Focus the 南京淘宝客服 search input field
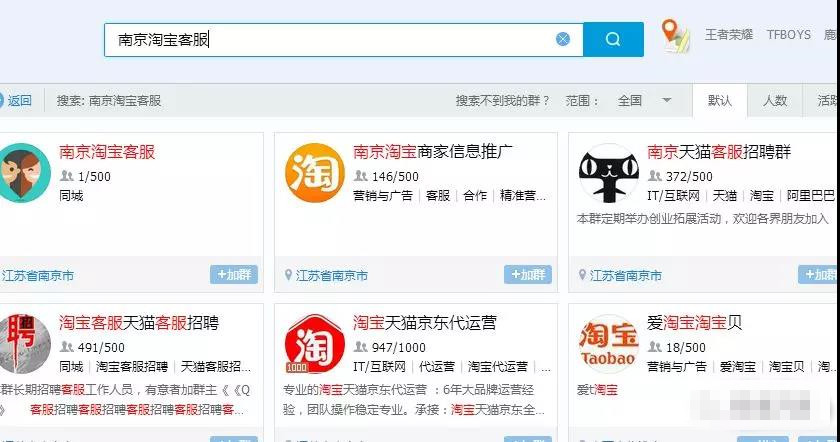This screenshot has height=442, width=840. point(343,40)
